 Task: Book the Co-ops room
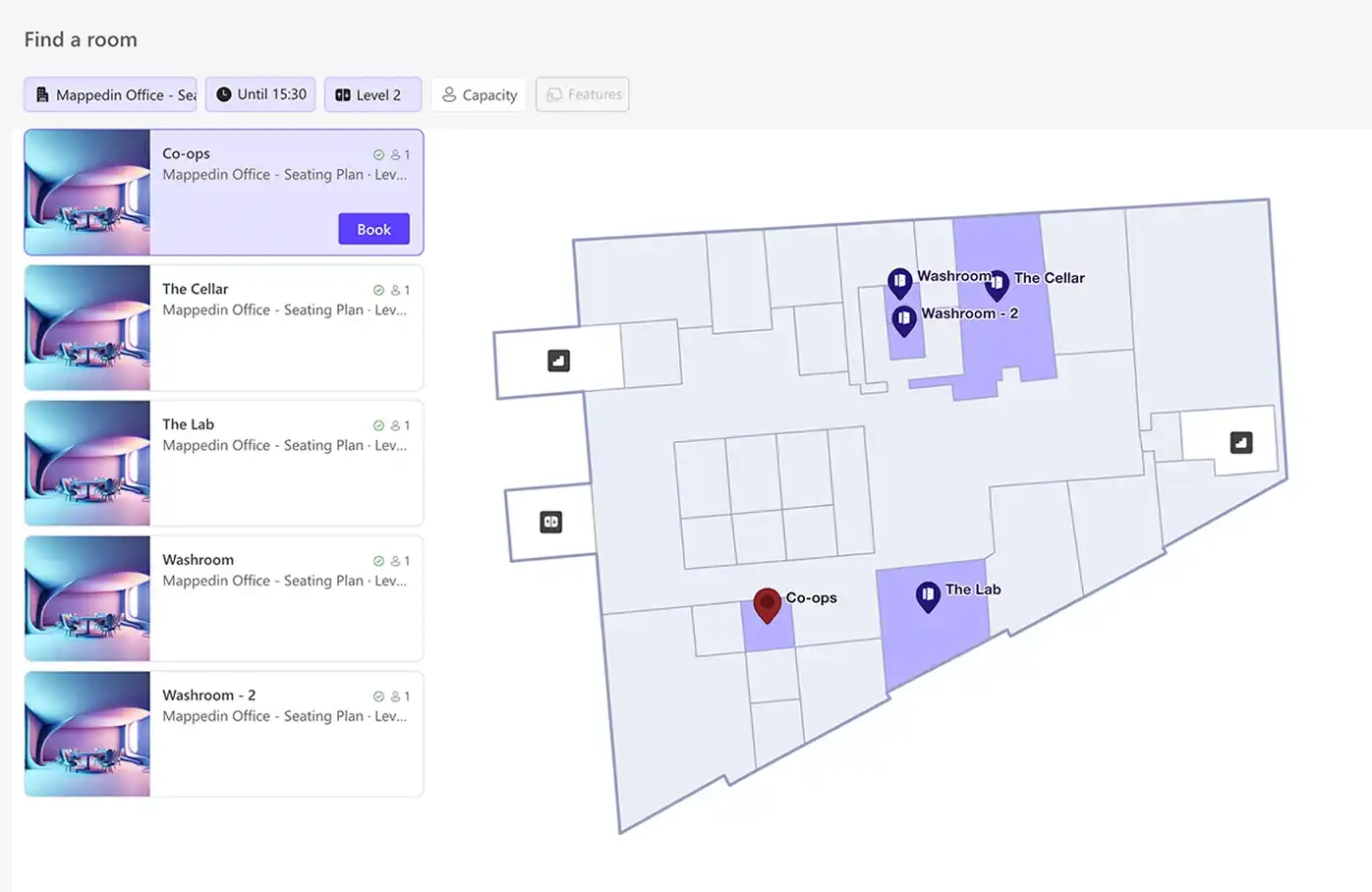click(373, 229)
